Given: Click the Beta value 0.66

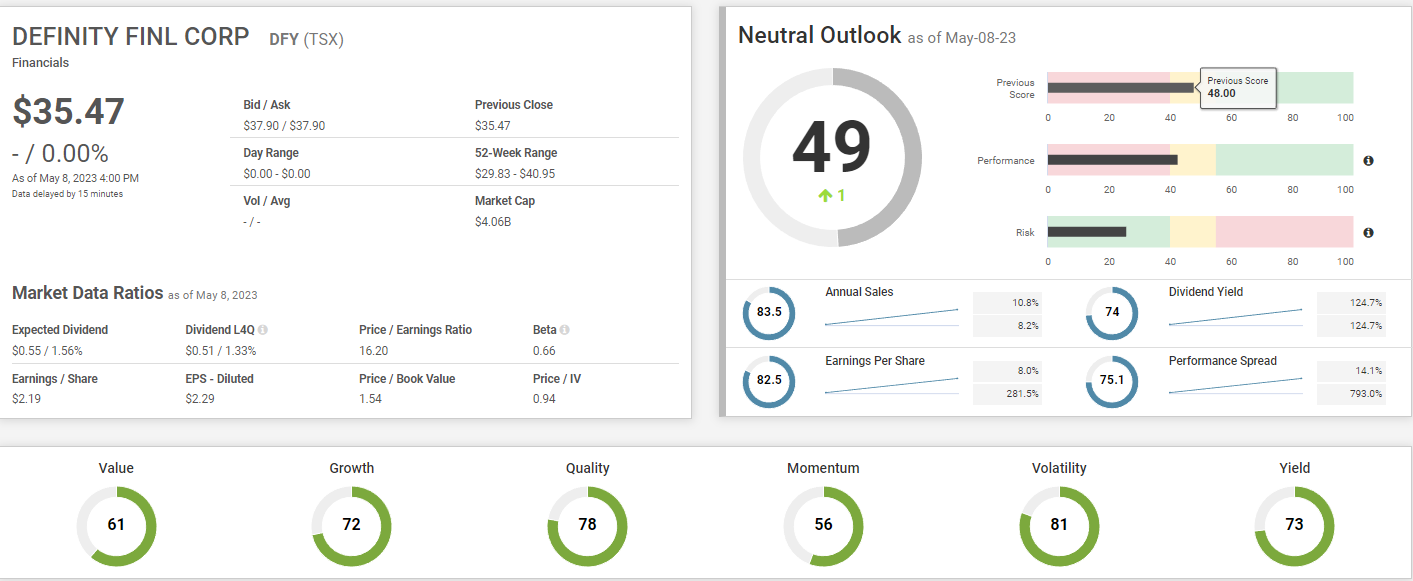Looking at the screenshot, I should (x=544, y=351).
